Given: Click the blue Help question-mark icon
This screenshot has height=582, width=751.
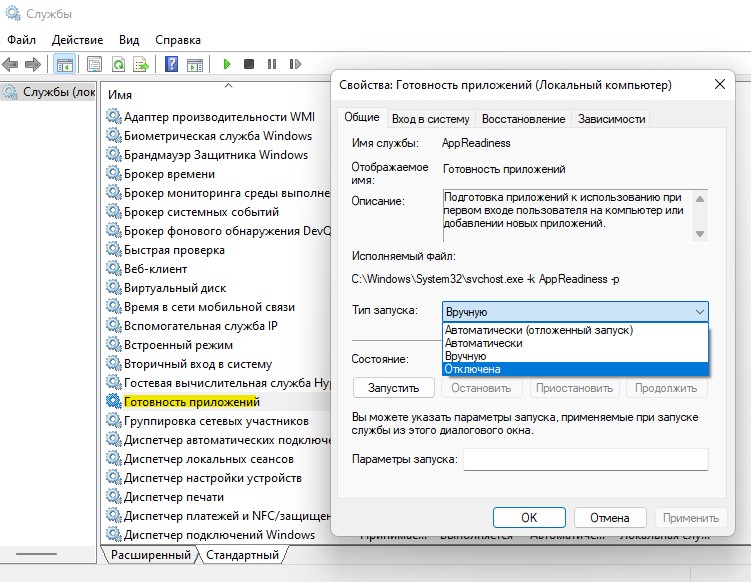Looking at the screenshot, I should (171, 64).
